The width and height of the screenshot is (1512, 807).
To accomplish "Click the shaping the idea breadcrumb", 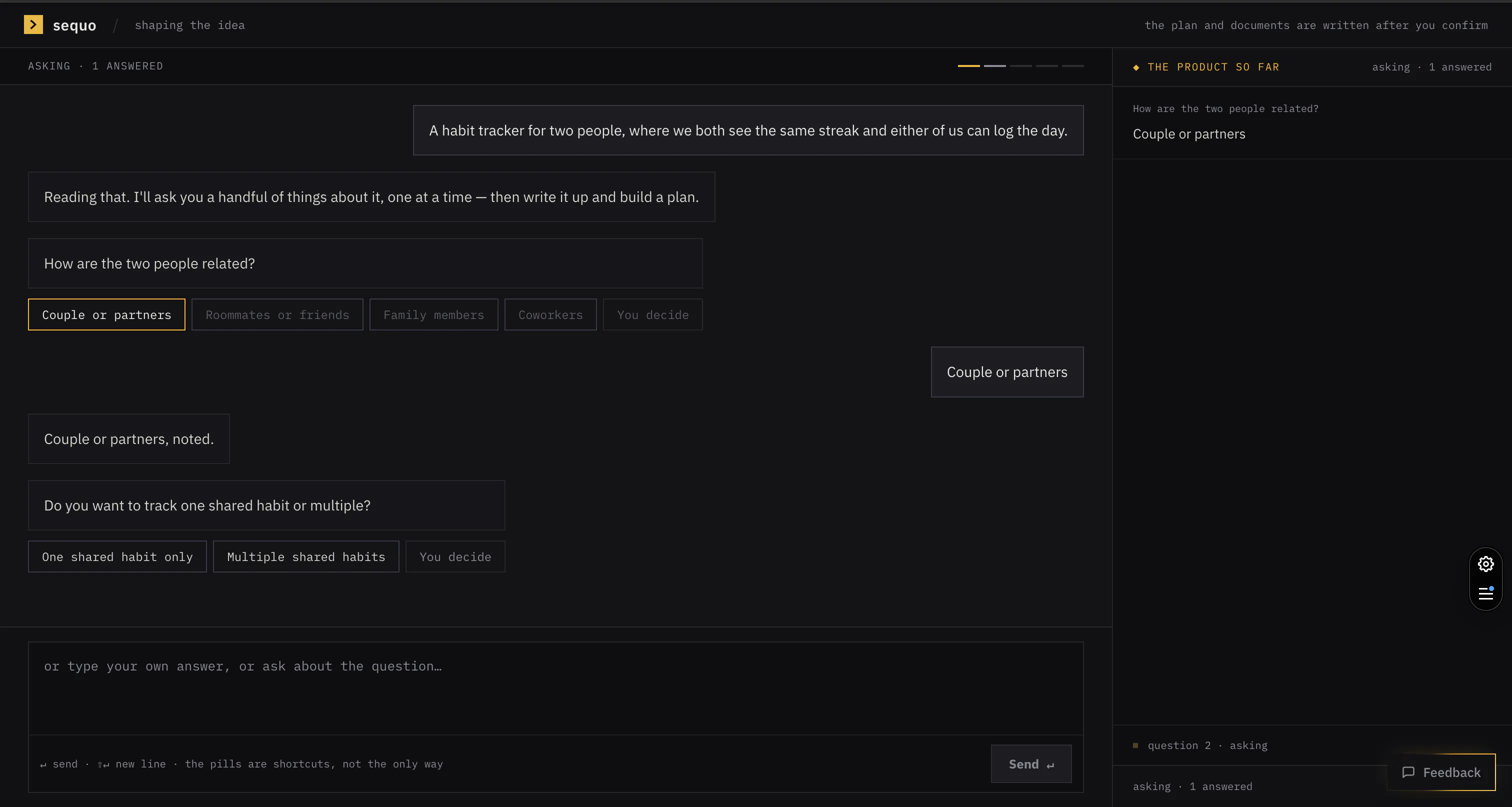I will tap(189, 25).
